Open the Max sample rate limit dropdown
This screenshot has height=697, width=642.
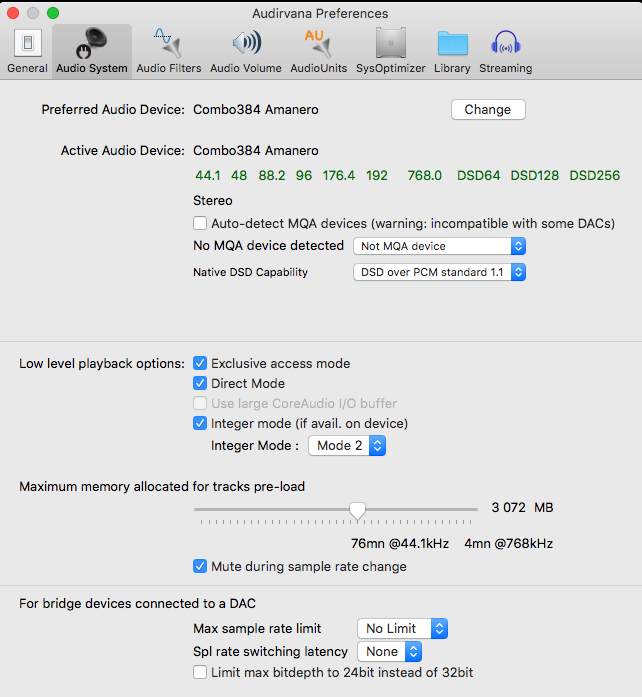tap(403, 628)
